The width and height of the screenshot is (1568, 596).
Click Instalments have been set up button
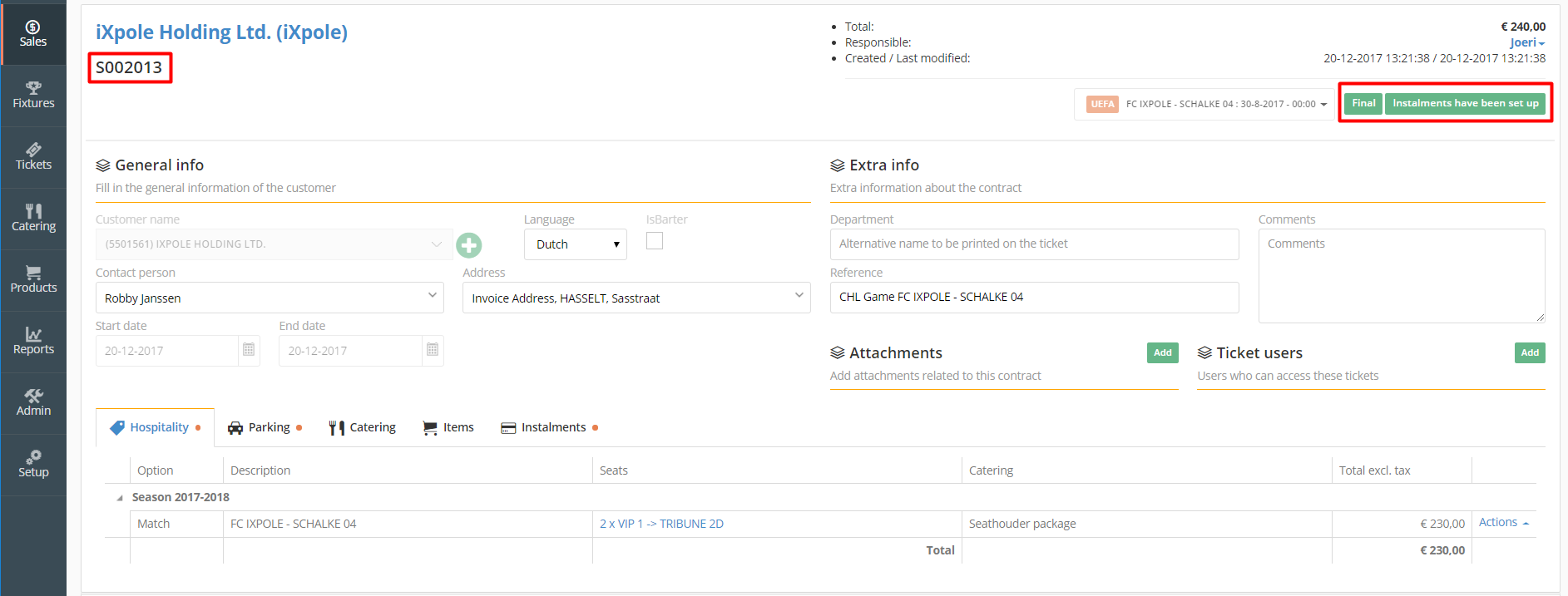(1466, 103)
